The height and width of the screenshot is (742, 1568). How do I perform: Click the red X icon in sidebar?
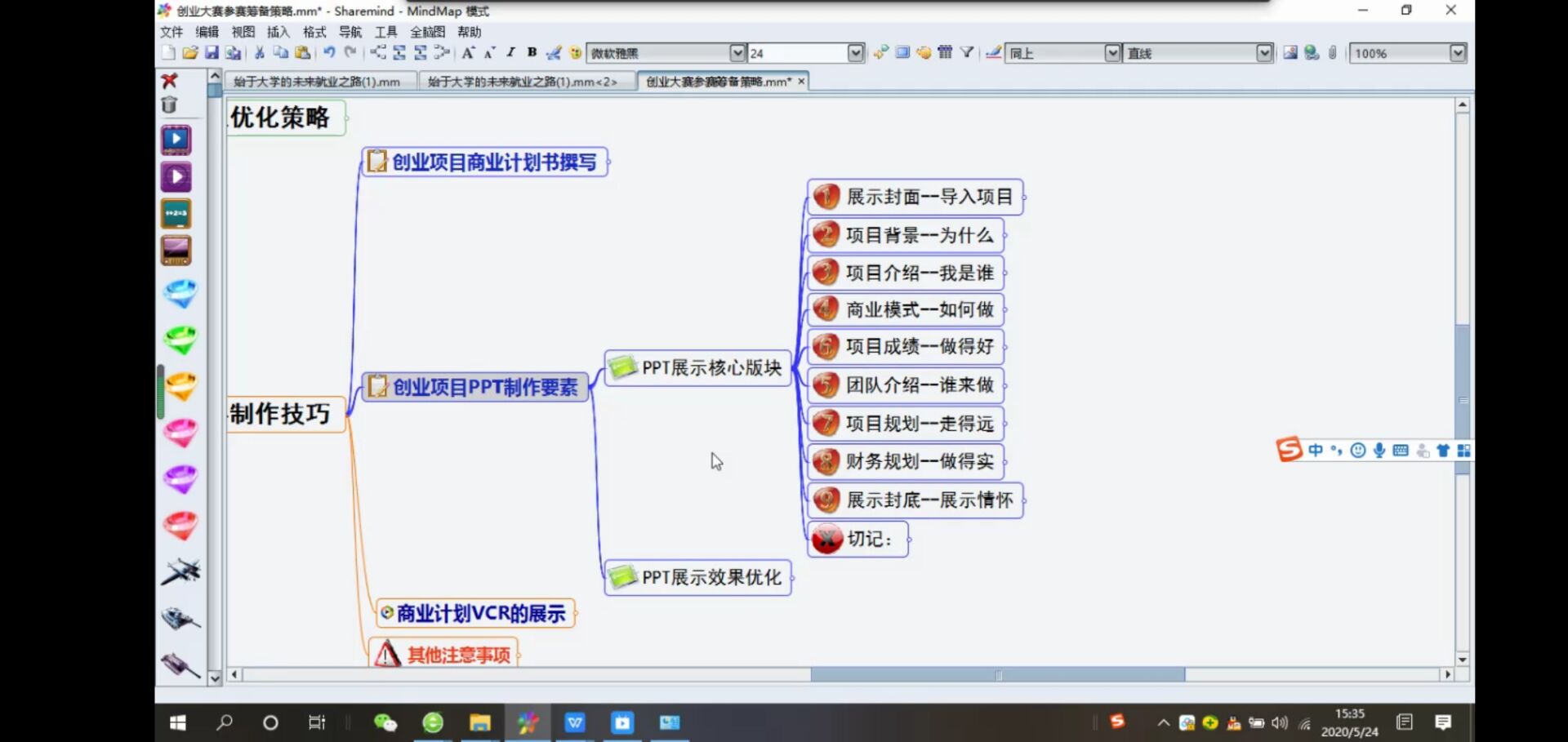coord(170,80)
